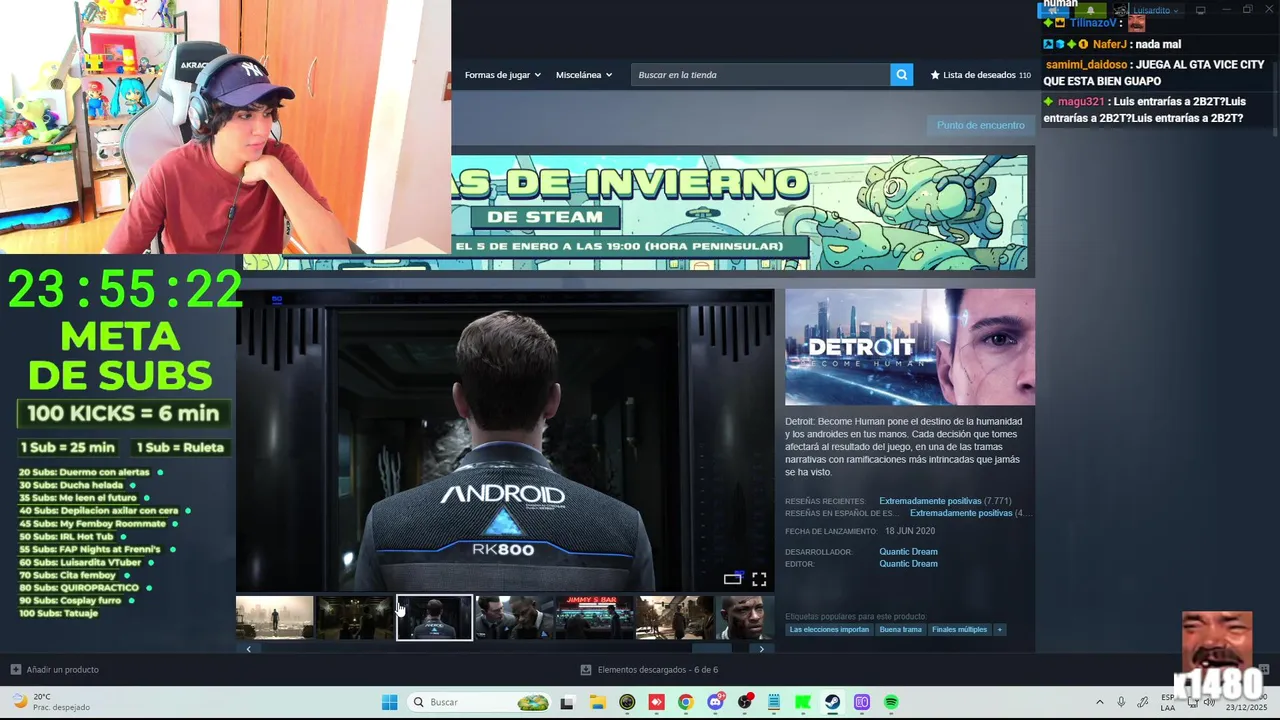Click the thumbnail strip scrollbar handle
The image size is (1280, 720).
711,649
